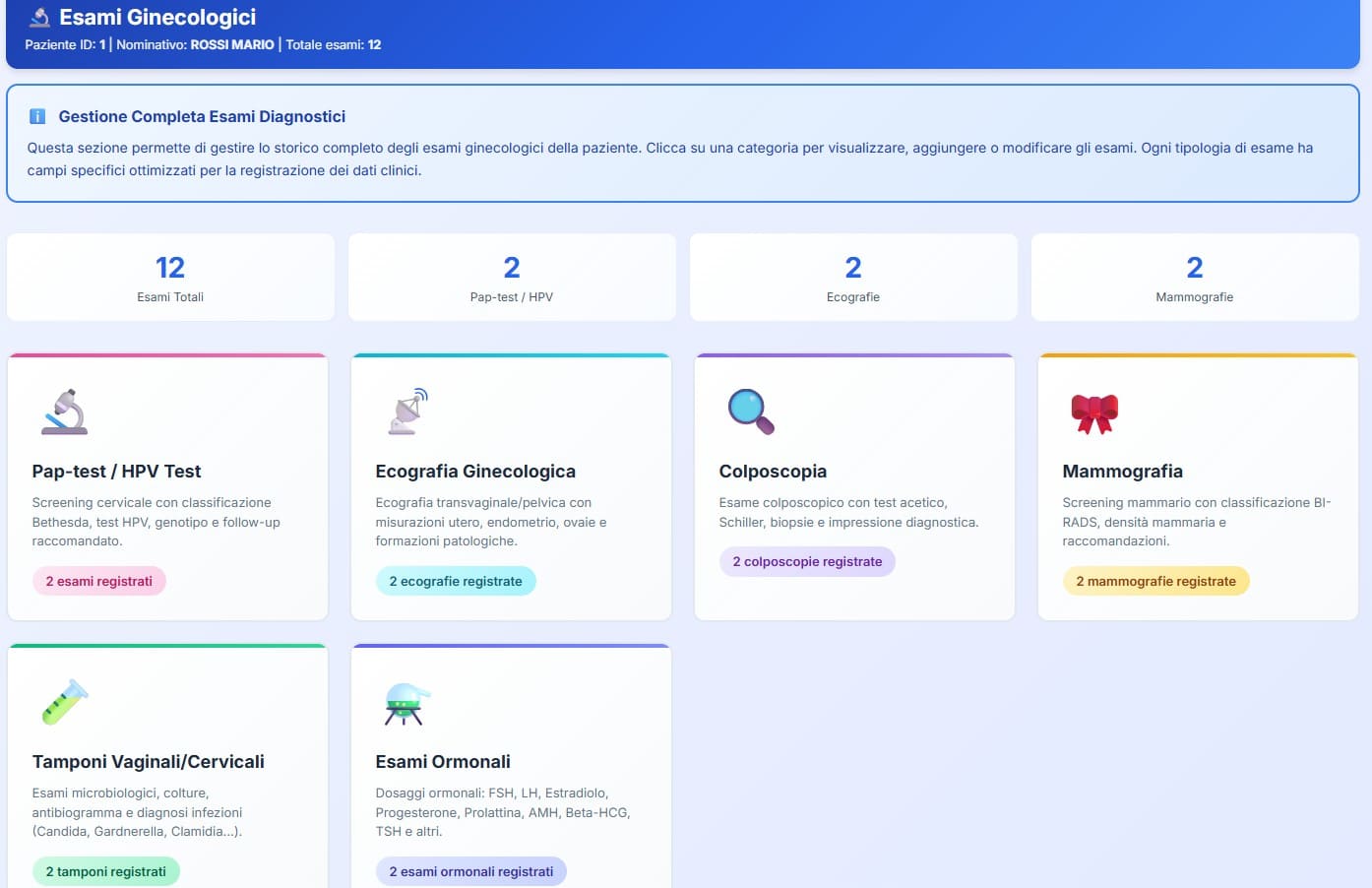The image size is (1372, 888).
Task: Click the microscope icon in the page header
Action: pyautogui.click(x=38, y=17)
